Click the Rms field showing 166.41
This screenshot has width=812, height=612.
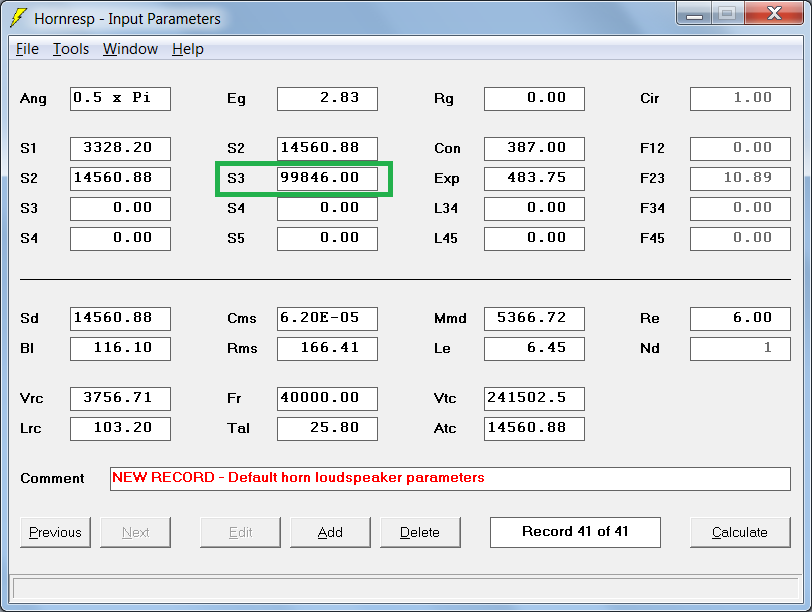pos(327,349)
